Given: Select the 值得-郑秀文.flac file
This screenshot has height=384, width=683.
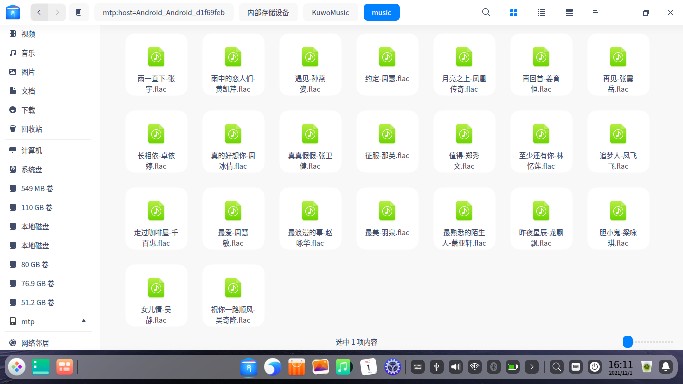Looking at the screenshot, I should [x=464, y=141].
